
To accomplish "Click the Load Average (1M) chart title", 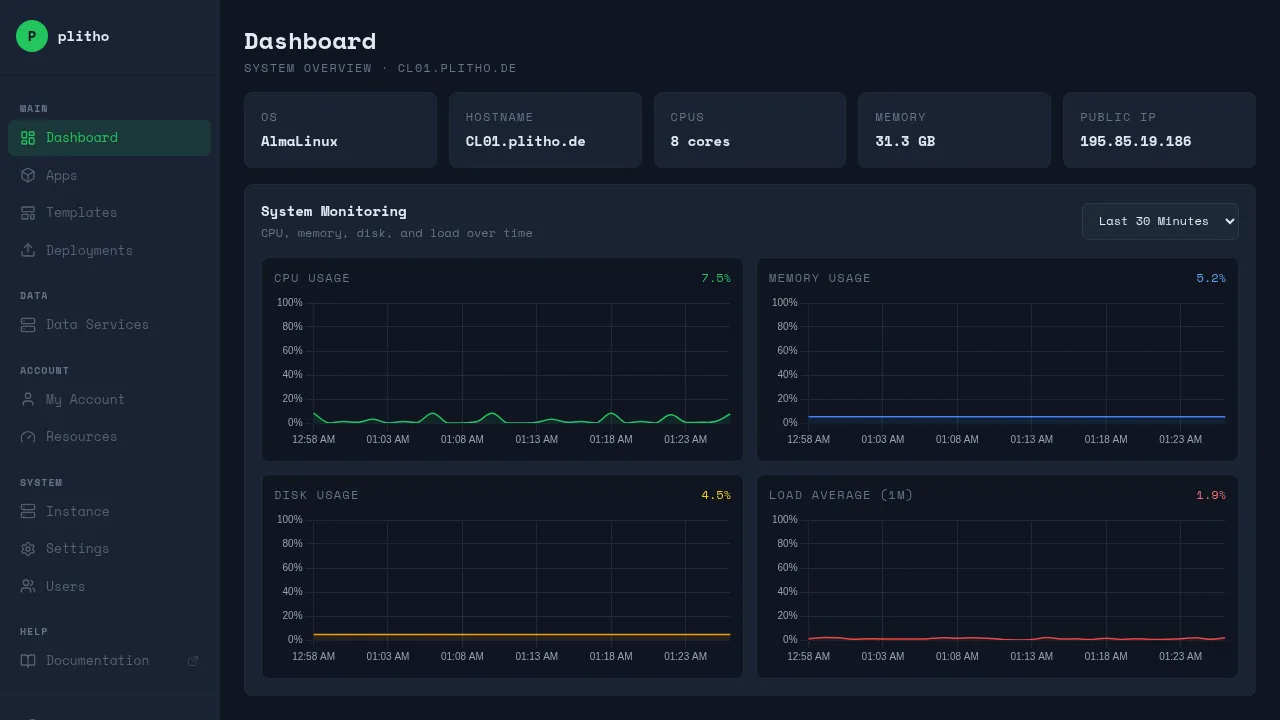I will [x=841, y=495].
